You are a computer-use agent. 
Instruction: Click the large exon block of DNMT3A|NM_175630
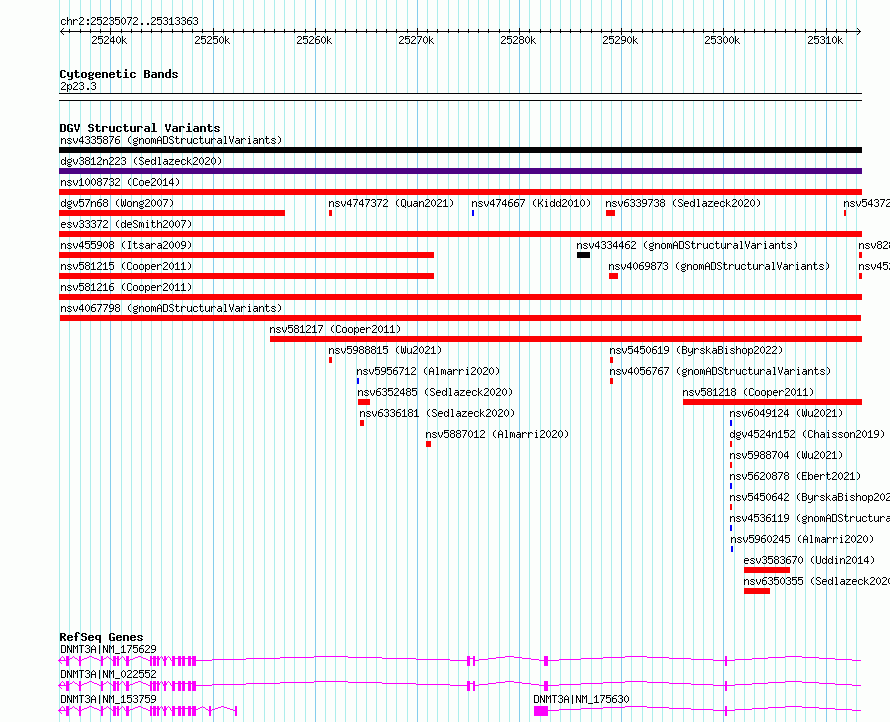click(541, 711)
